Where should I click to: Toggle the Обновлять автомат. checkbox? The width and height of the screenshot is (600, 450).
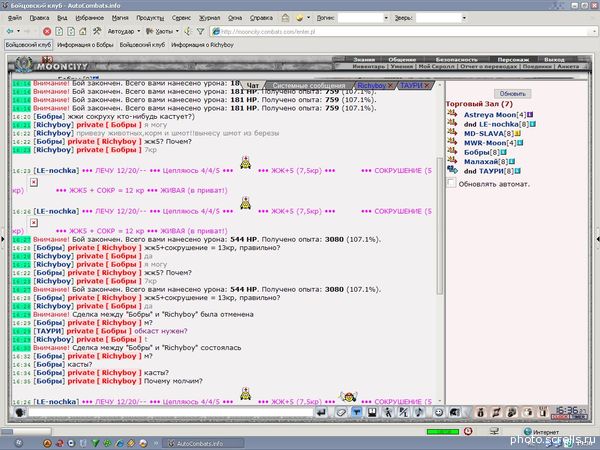click(452, 183)
